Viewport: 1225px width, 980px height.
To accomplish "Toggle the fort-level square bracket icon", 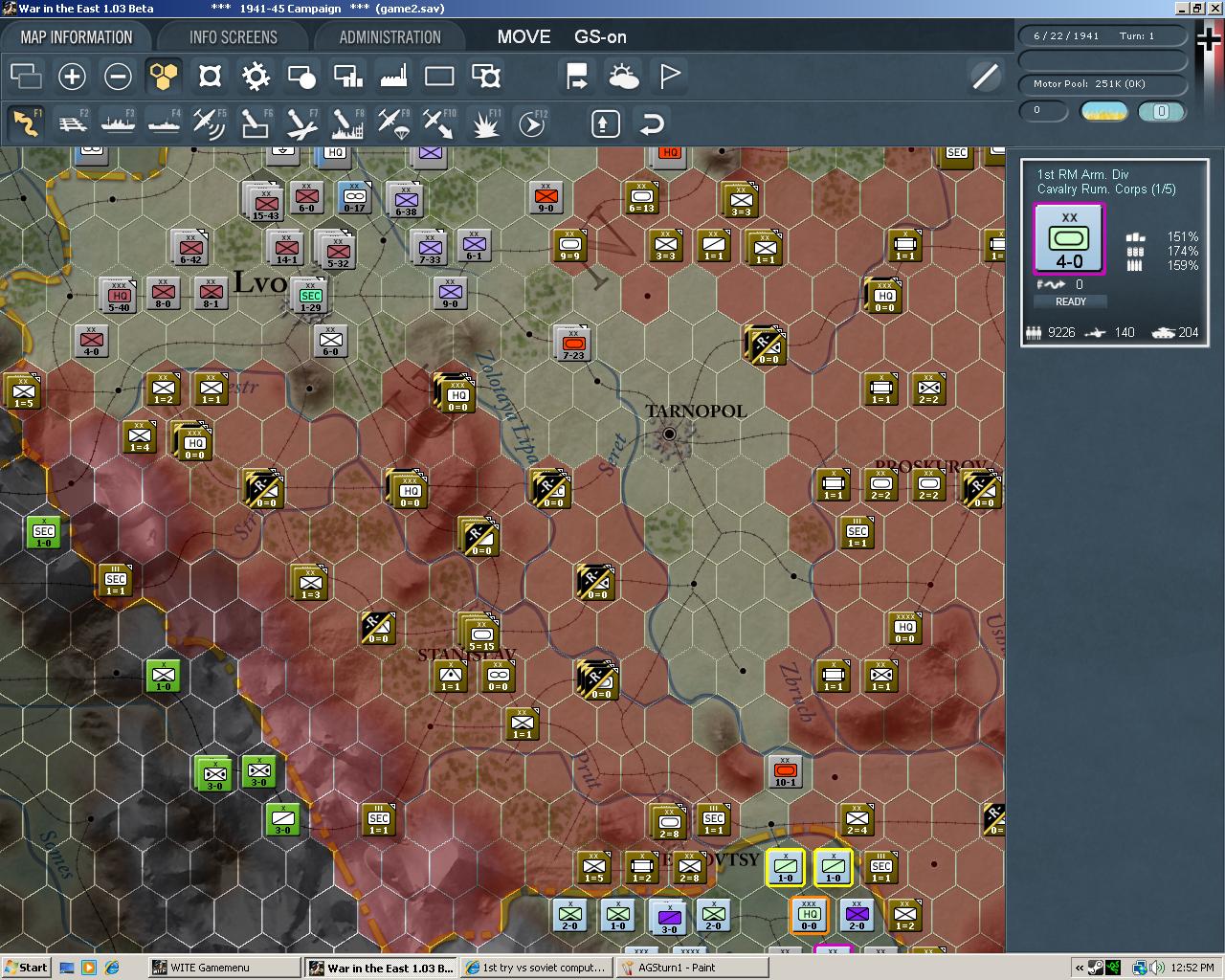I will (x=210, y=77).
